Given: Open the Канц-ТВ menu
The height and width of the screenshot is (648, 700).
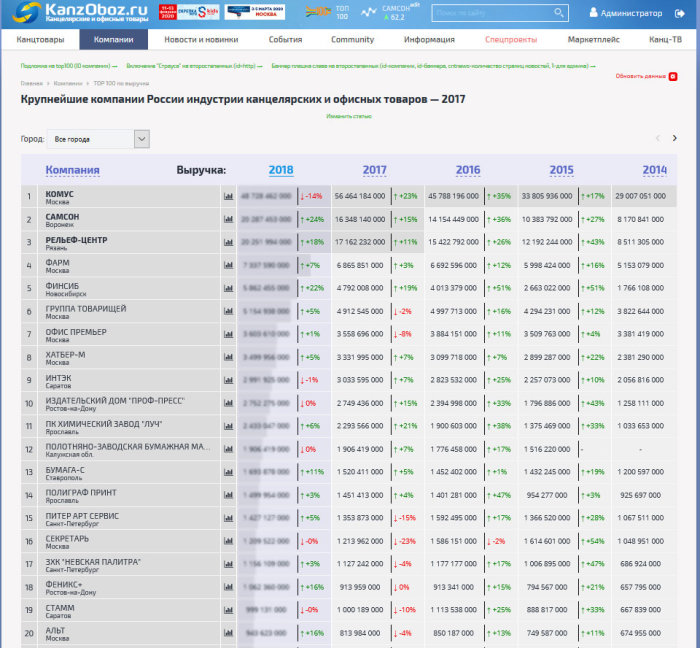Looking at the screenshot, I should click(x=665, y=39).
